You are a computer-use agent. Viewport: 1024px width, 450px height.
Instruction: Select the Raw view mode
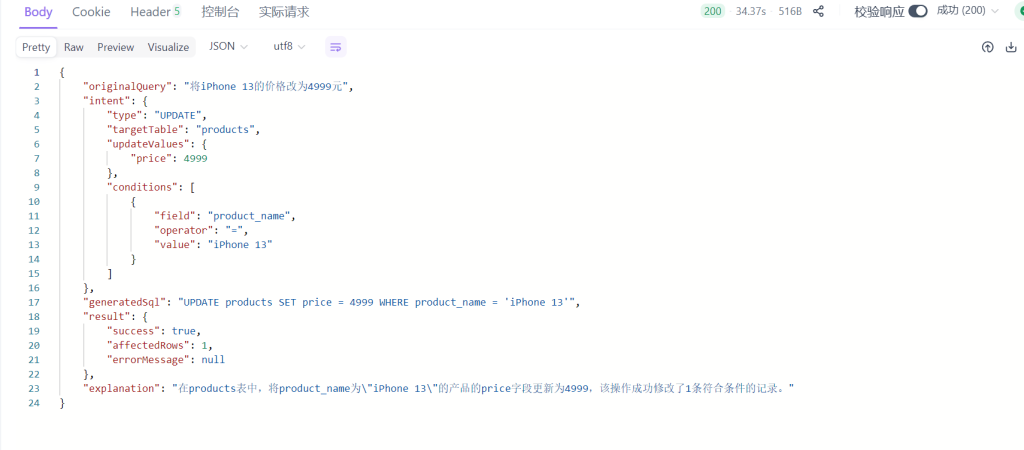click(74, 47)
